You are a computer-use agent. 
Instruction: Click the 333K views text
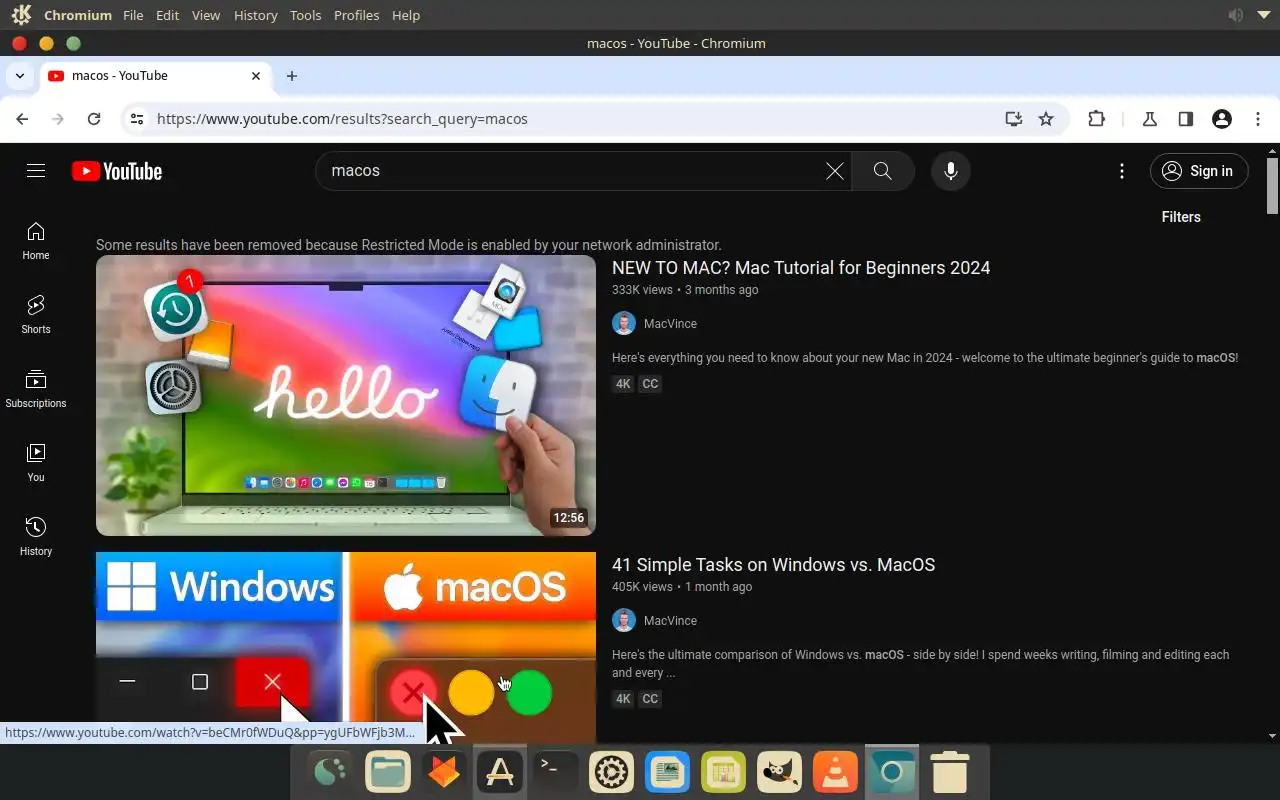point(642,290)
